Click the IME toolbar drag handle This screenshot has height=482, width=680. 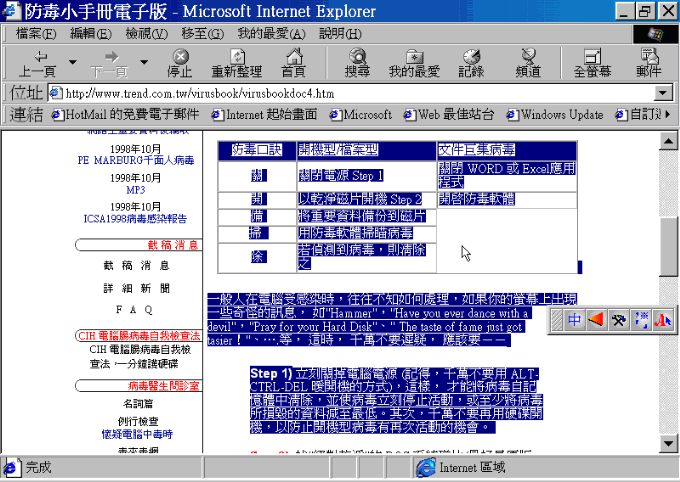[x=557, y=320]
